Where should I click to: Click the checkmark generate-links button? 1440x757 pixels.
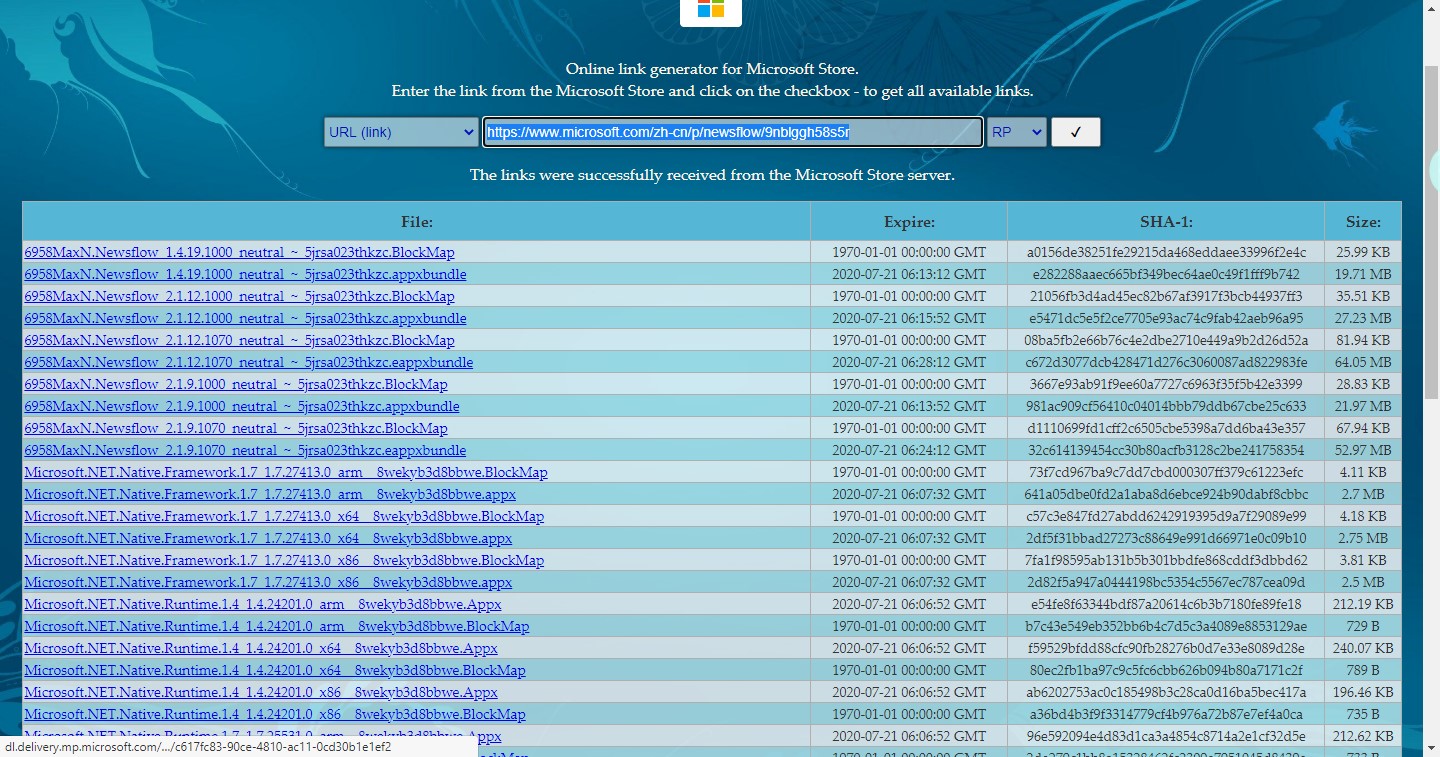[x=1076, y=132]
